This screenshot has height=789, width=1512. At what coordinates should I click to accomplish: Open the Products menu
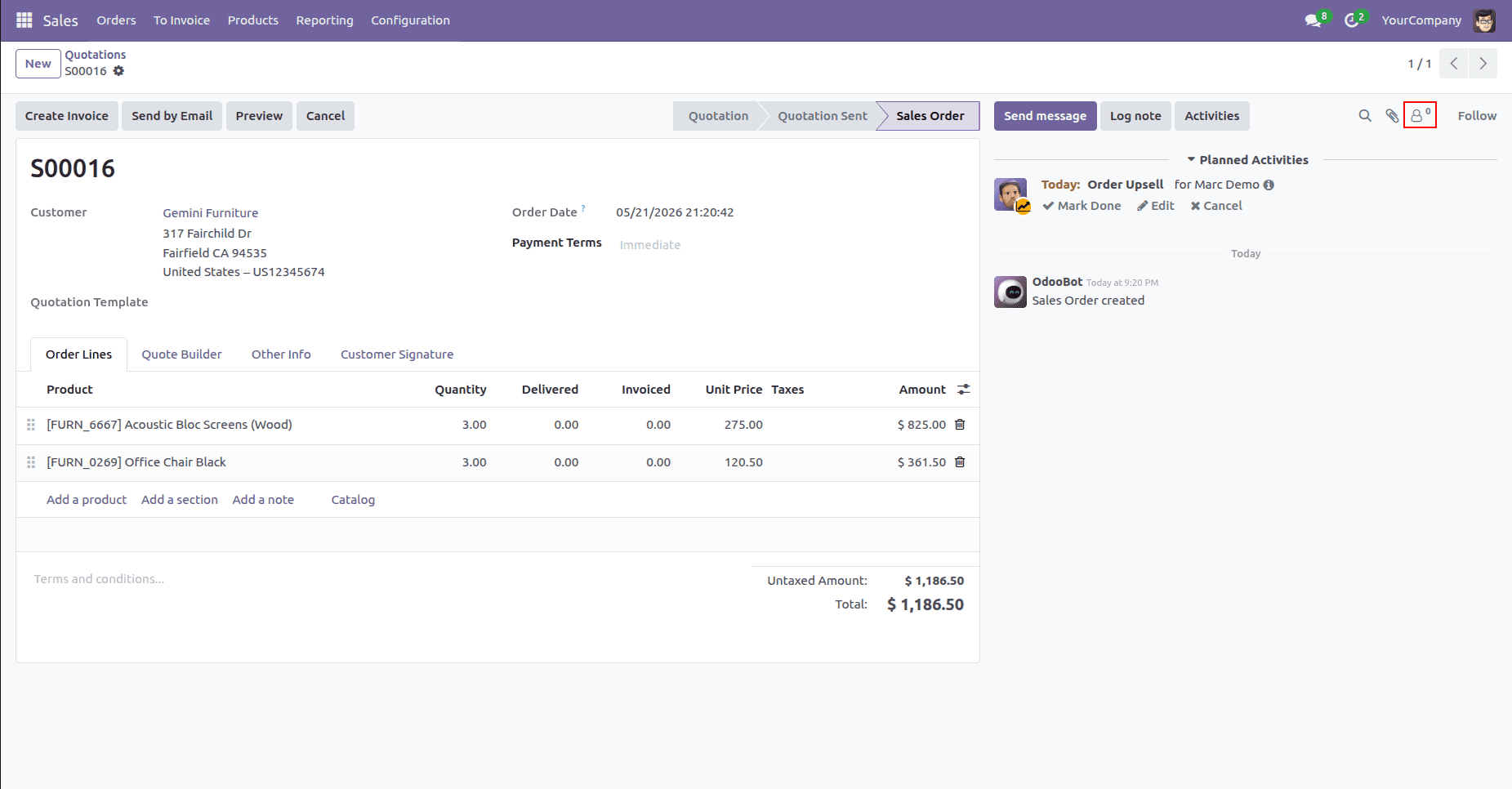pos(252,20)
